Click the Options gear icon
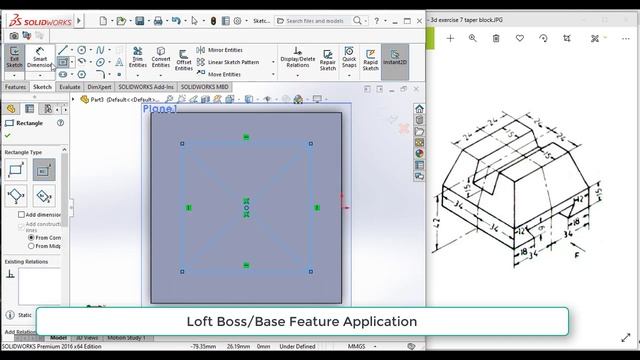The height and width of the screenshot is (360, 640). tap(237, 21)
